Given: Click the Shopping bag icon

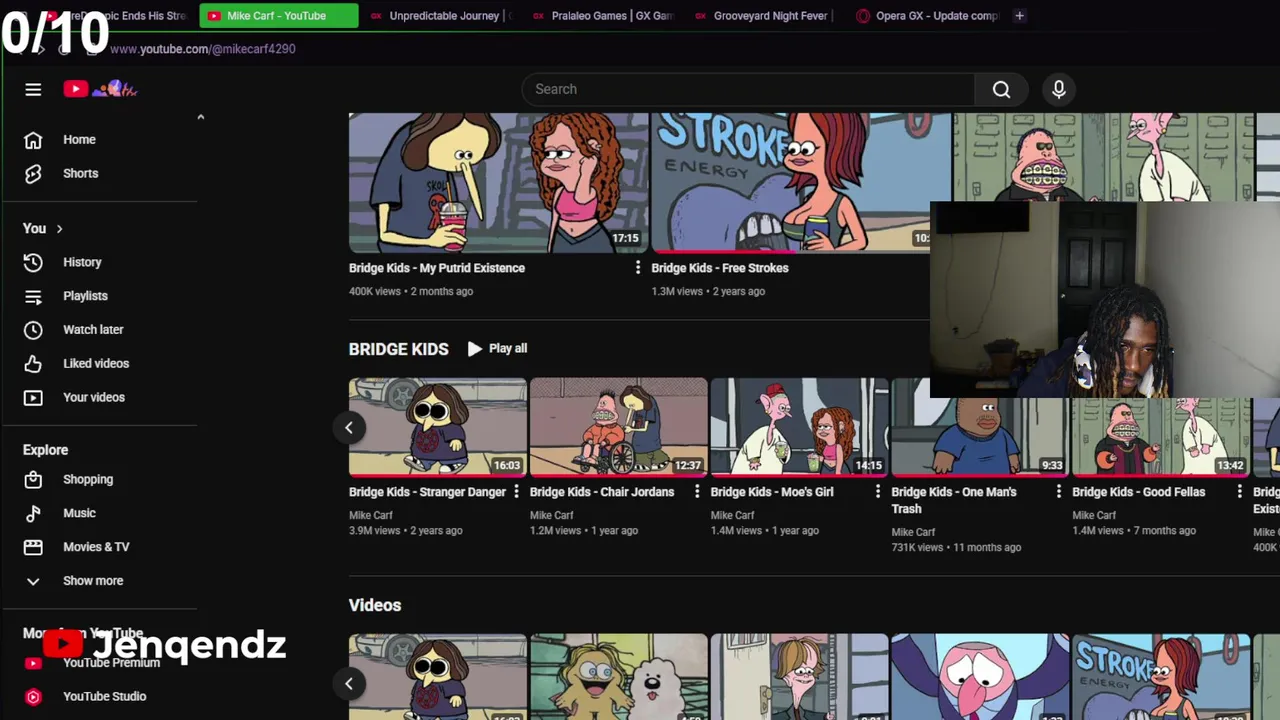Looking at the screenshot, I should pyautogui.click(x=33, y=479).
